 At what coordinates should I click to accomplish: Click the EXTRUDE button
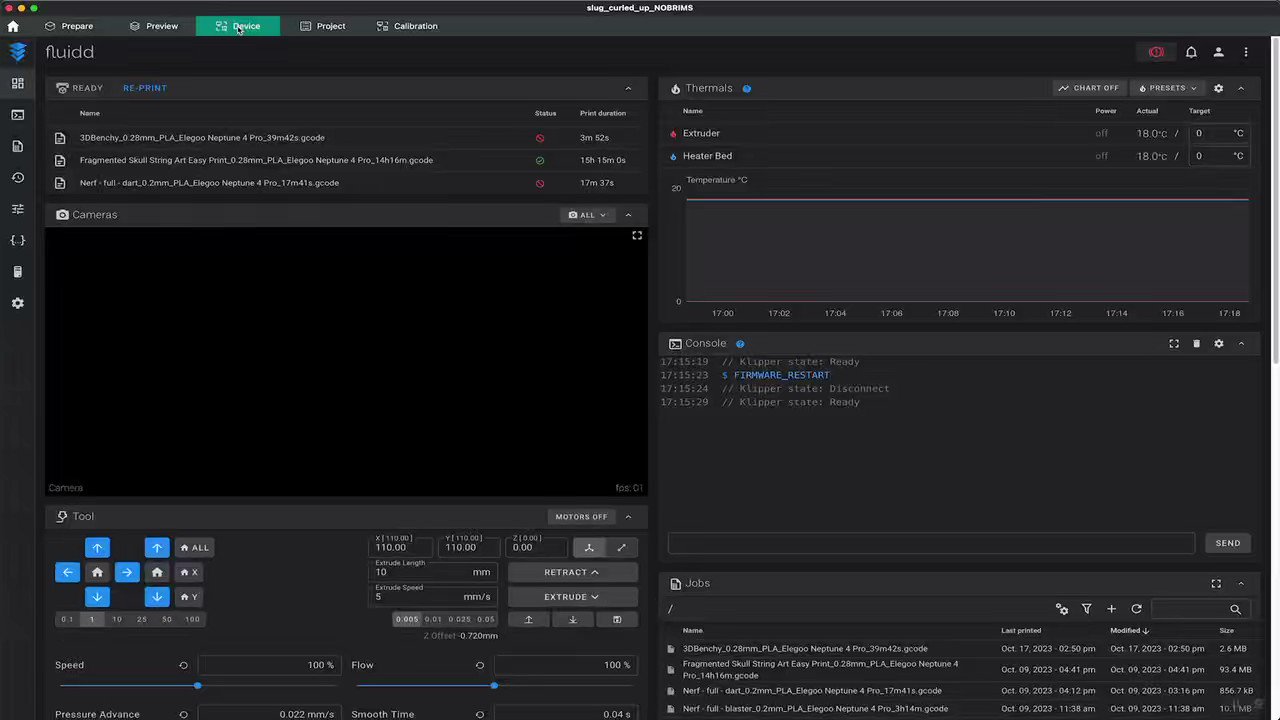pos(572,597)
